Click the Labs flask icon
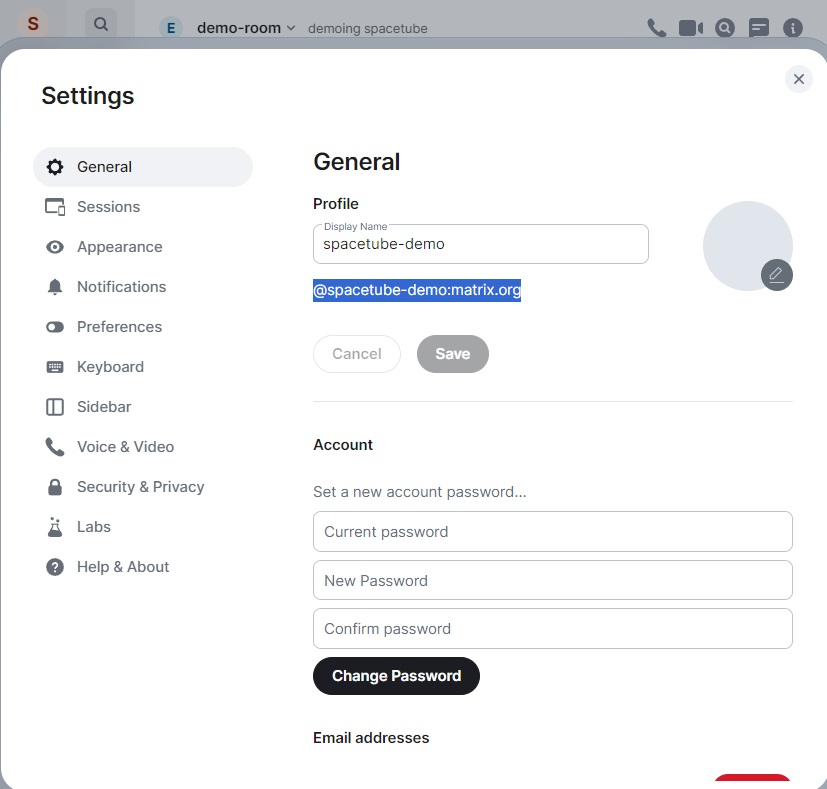827x789 pixels. click(x=55, y=527)
